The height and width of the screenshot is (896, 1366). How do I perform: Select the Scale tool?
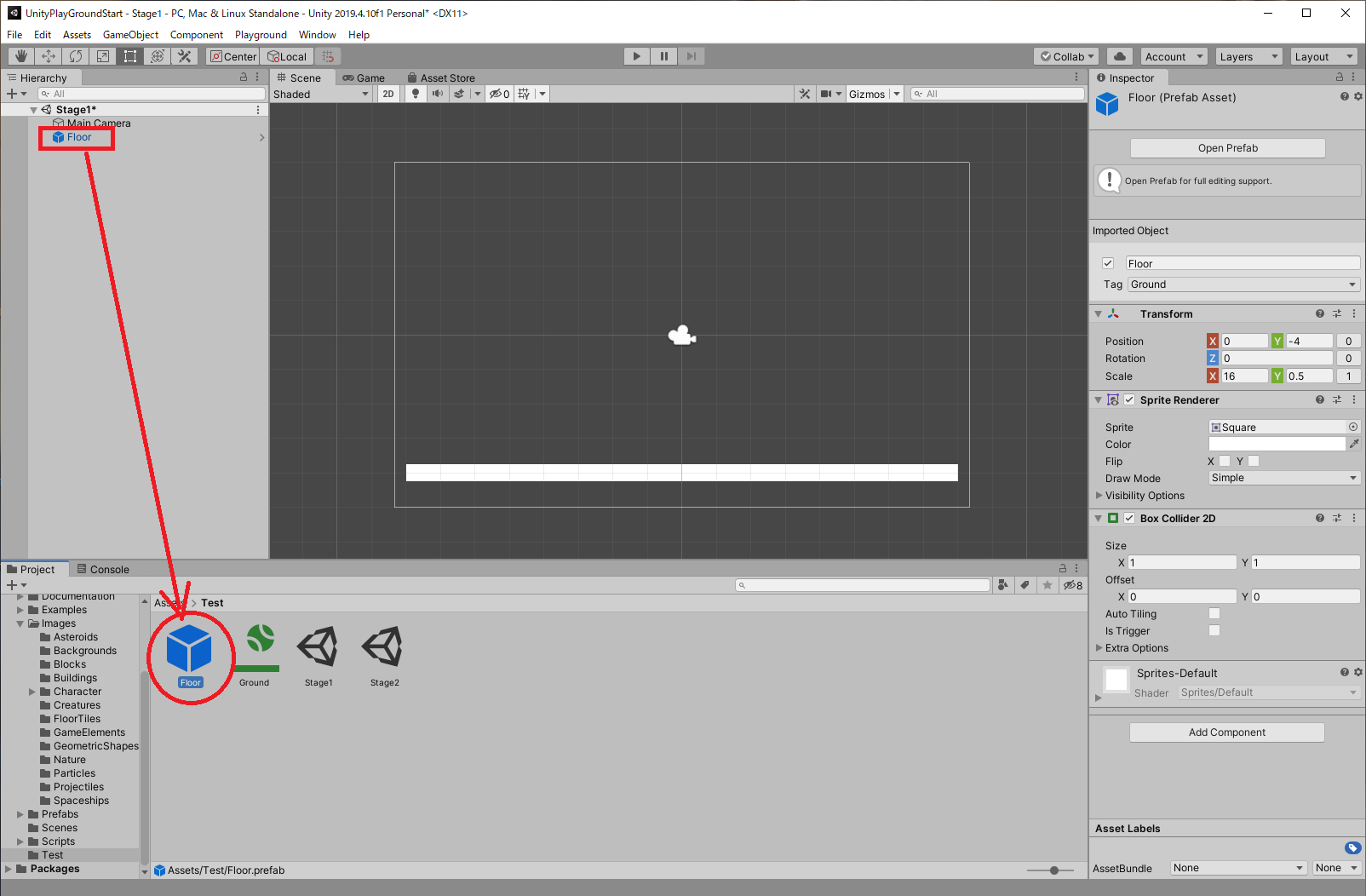[103, 56]
